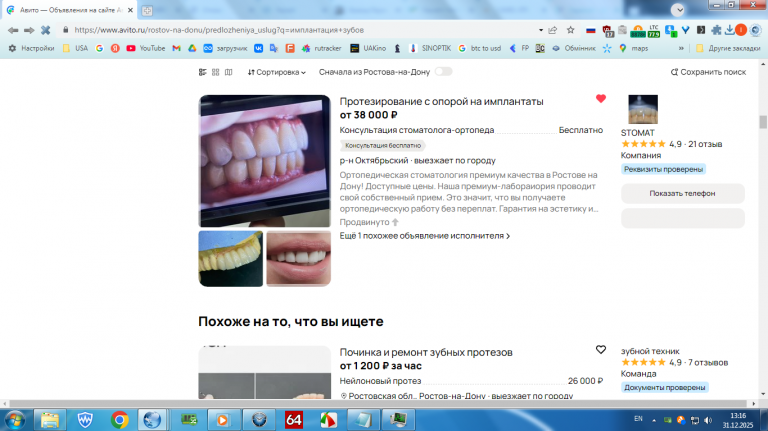The height and width of the screenshot is (431, 768).
Task: Open the Сортировка dropdown
Action: coord(276,72)
